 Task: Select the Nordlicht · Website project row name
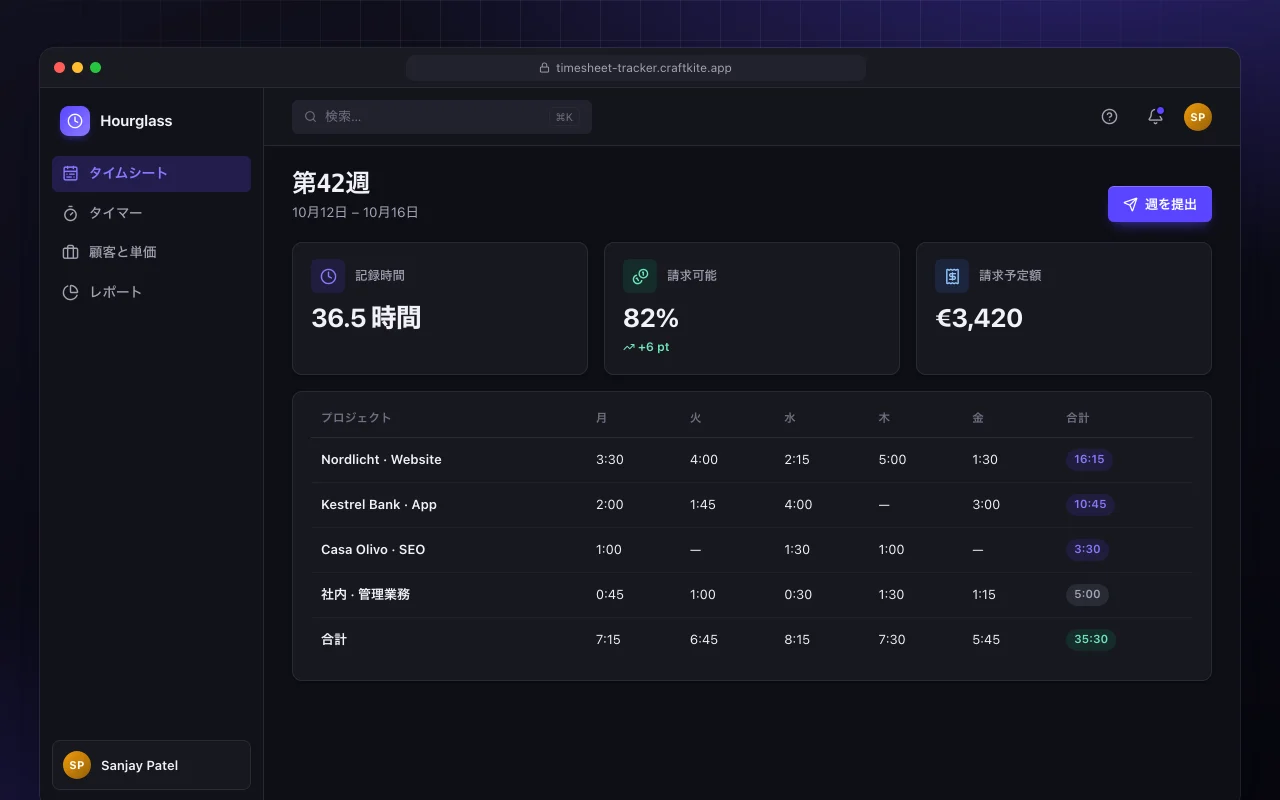pos(381,460)
